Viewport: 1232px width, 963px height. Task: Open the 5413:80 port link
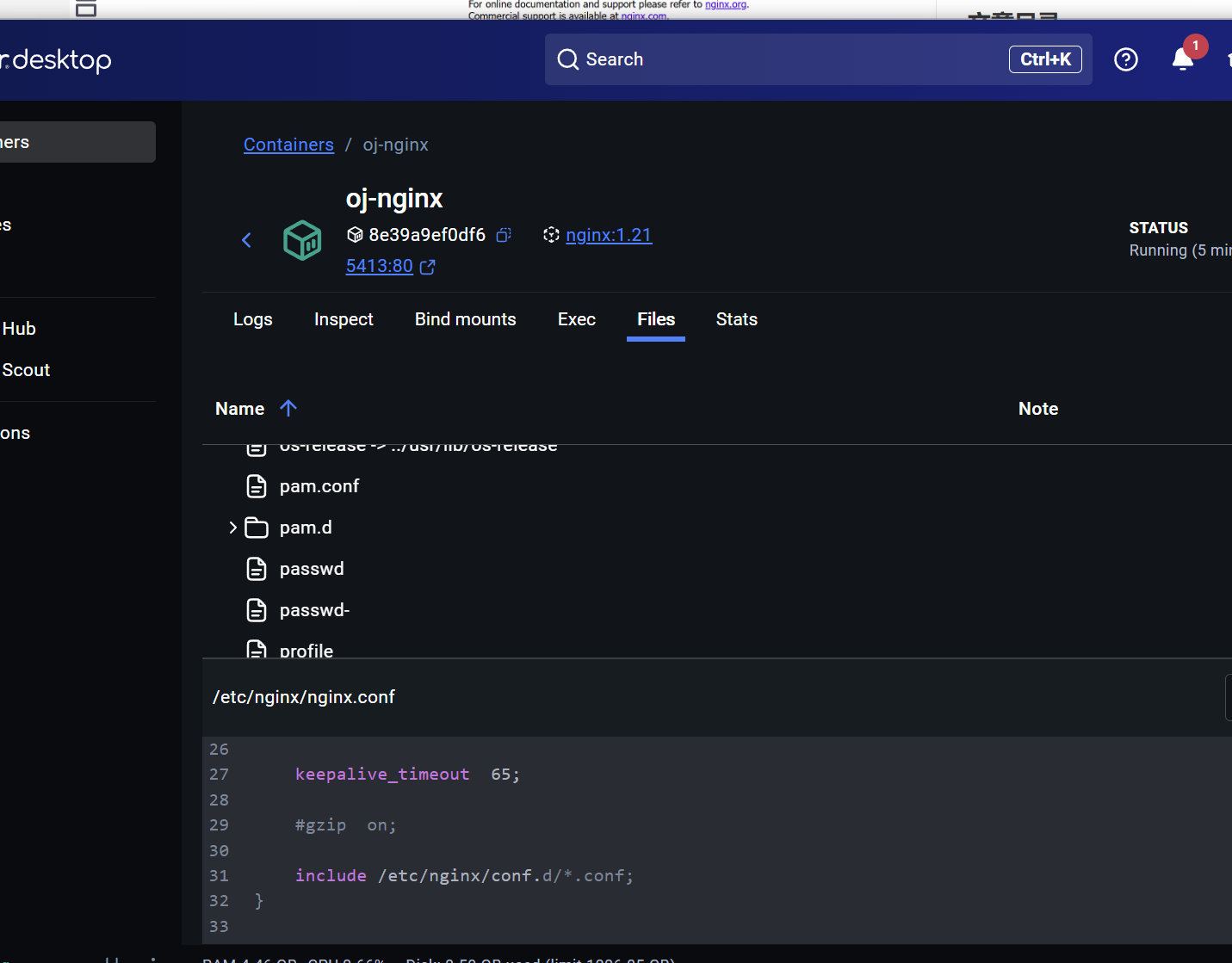coord(380,266)
